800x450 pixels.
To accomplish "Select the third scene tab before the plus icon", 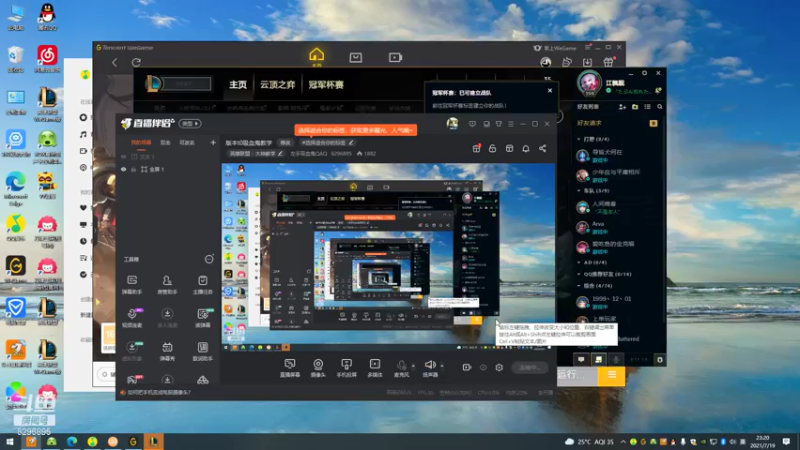I will tap(187, 143).
